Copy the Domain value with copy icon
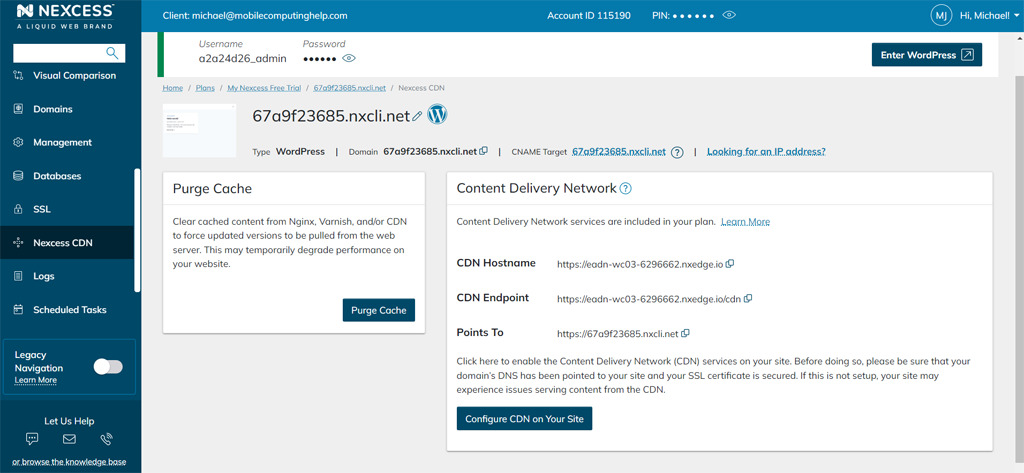The width and height of the screenshot is (1024, 473). tap(483, 151)
